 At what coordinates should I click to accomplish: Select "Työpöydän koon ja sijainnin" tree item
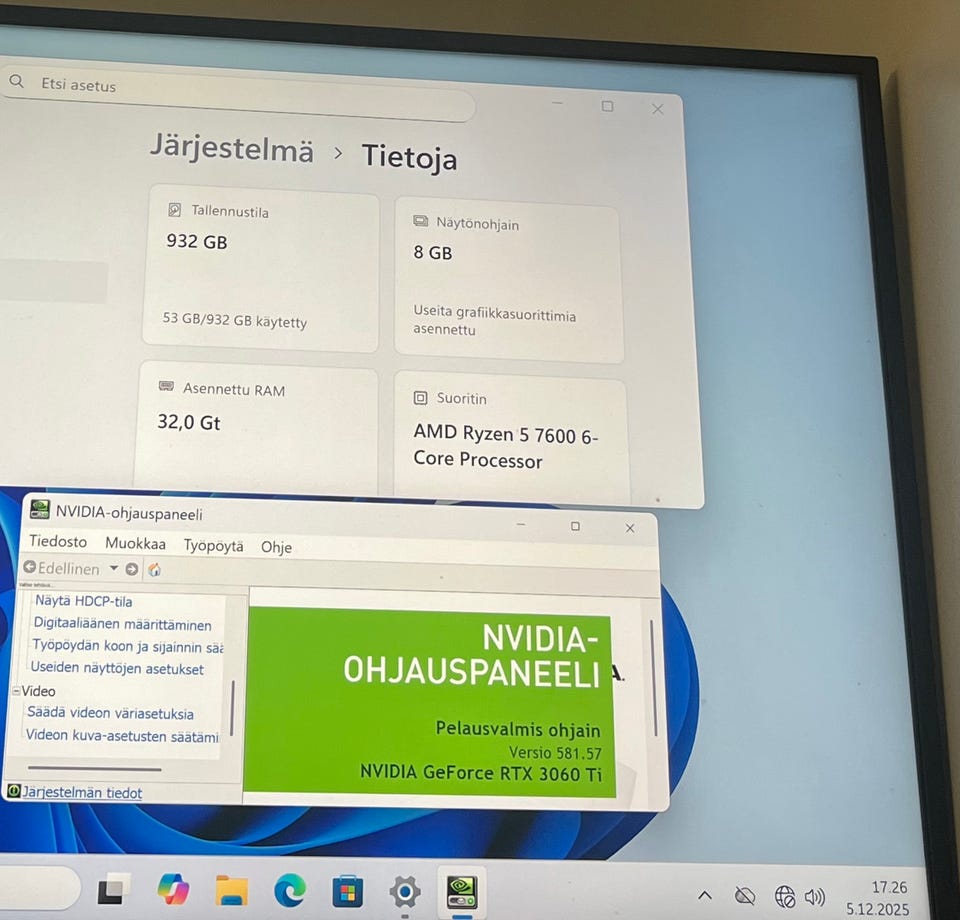pyautogui.click(x=127, y=646)
